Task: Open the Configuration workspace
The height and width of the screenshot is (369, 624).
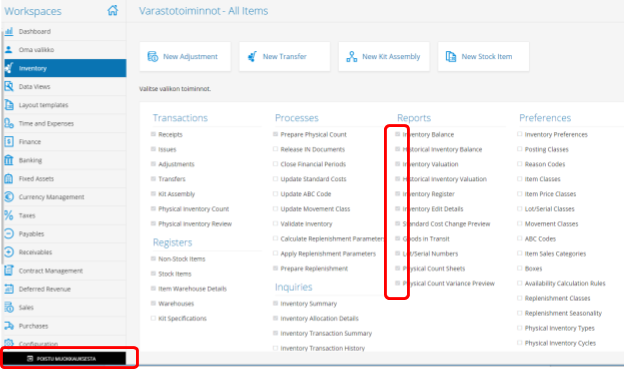Action: (38, 344)
